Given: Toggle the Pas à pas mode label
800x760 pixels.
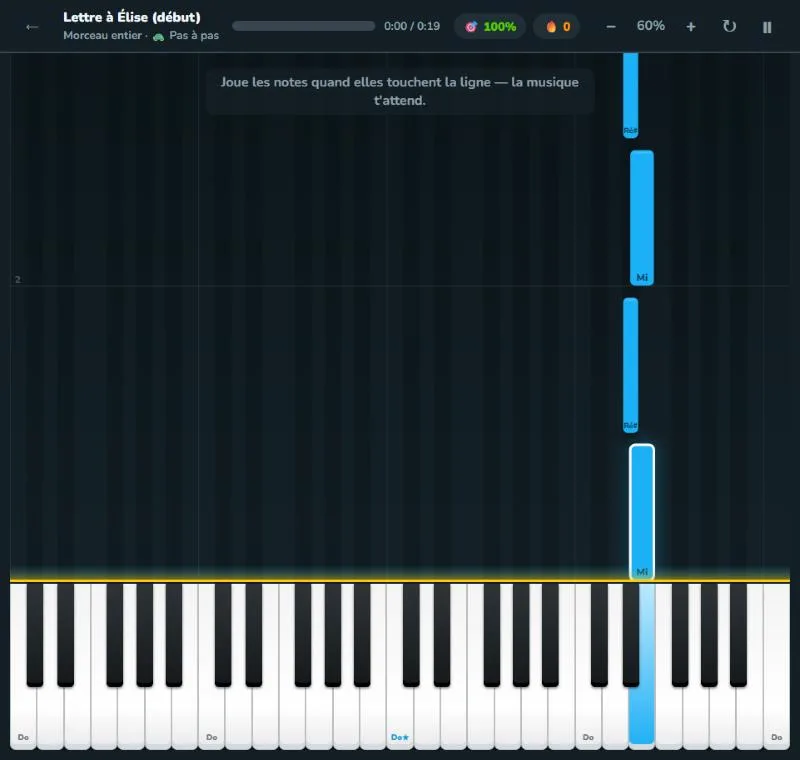Looking at the screenshot, I should pos(194,36).
